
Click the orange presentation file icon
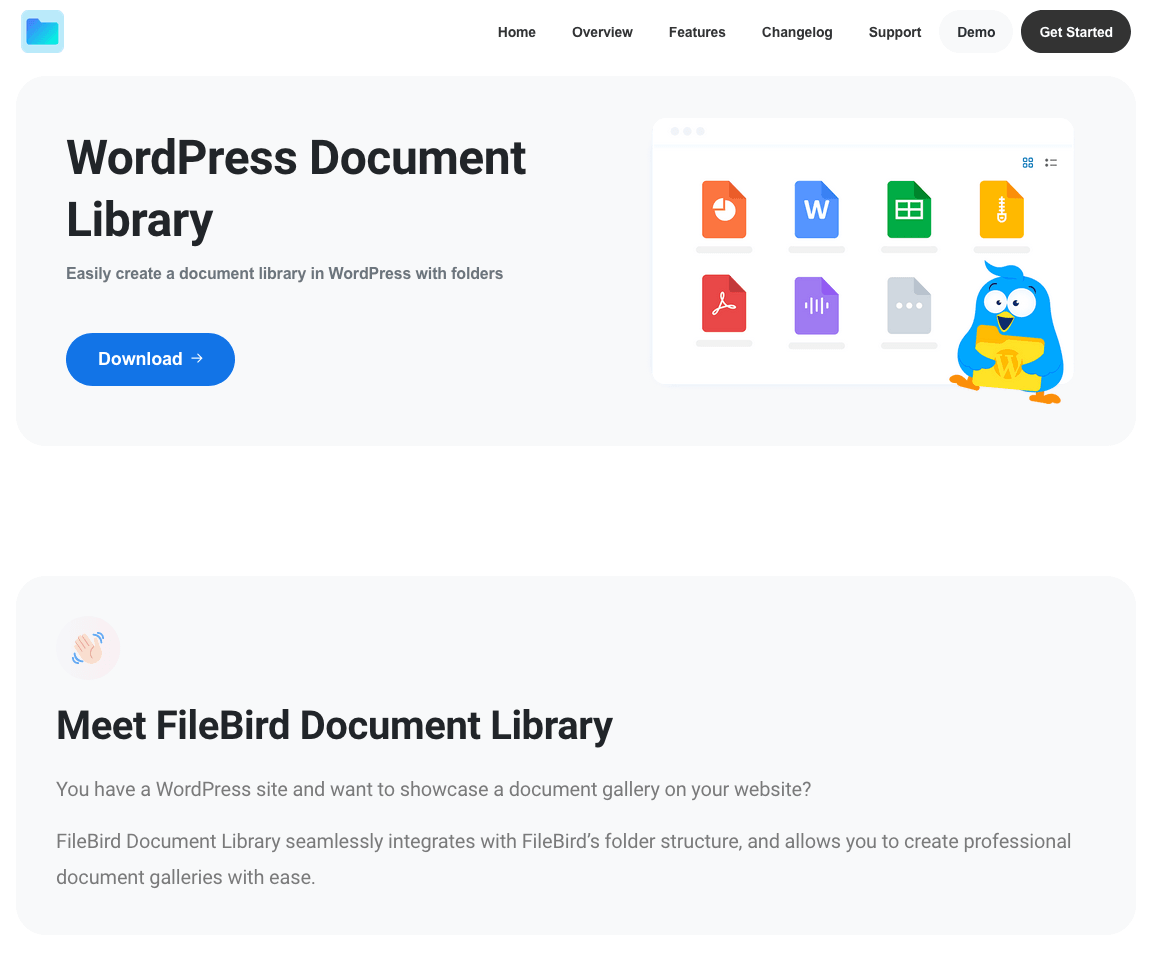pyautogui.click(x=724, y=209)
